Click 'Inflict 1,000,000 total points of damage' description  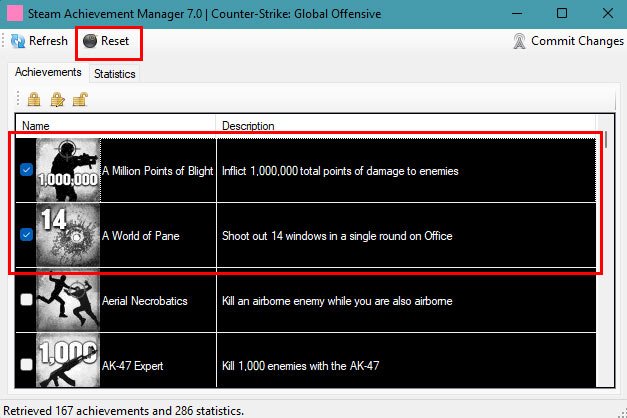tap(340, 171)
